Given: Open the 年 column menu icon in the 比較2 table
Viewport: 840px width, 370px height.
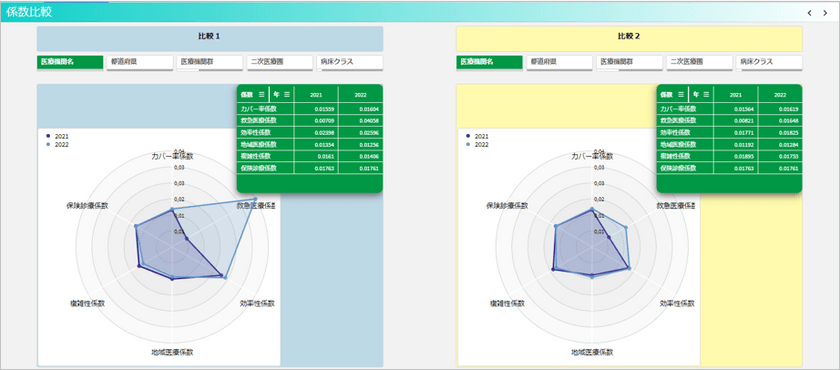Looking at the screenshot, I should pyautogui.click(x=706, y=94).
